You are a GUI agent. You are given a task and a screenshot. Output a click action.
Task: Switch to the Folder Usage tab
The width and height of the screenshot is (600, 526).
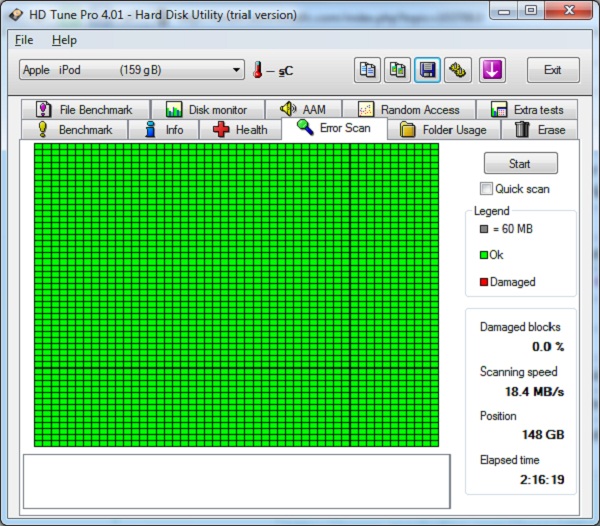[x=444, y=130]
